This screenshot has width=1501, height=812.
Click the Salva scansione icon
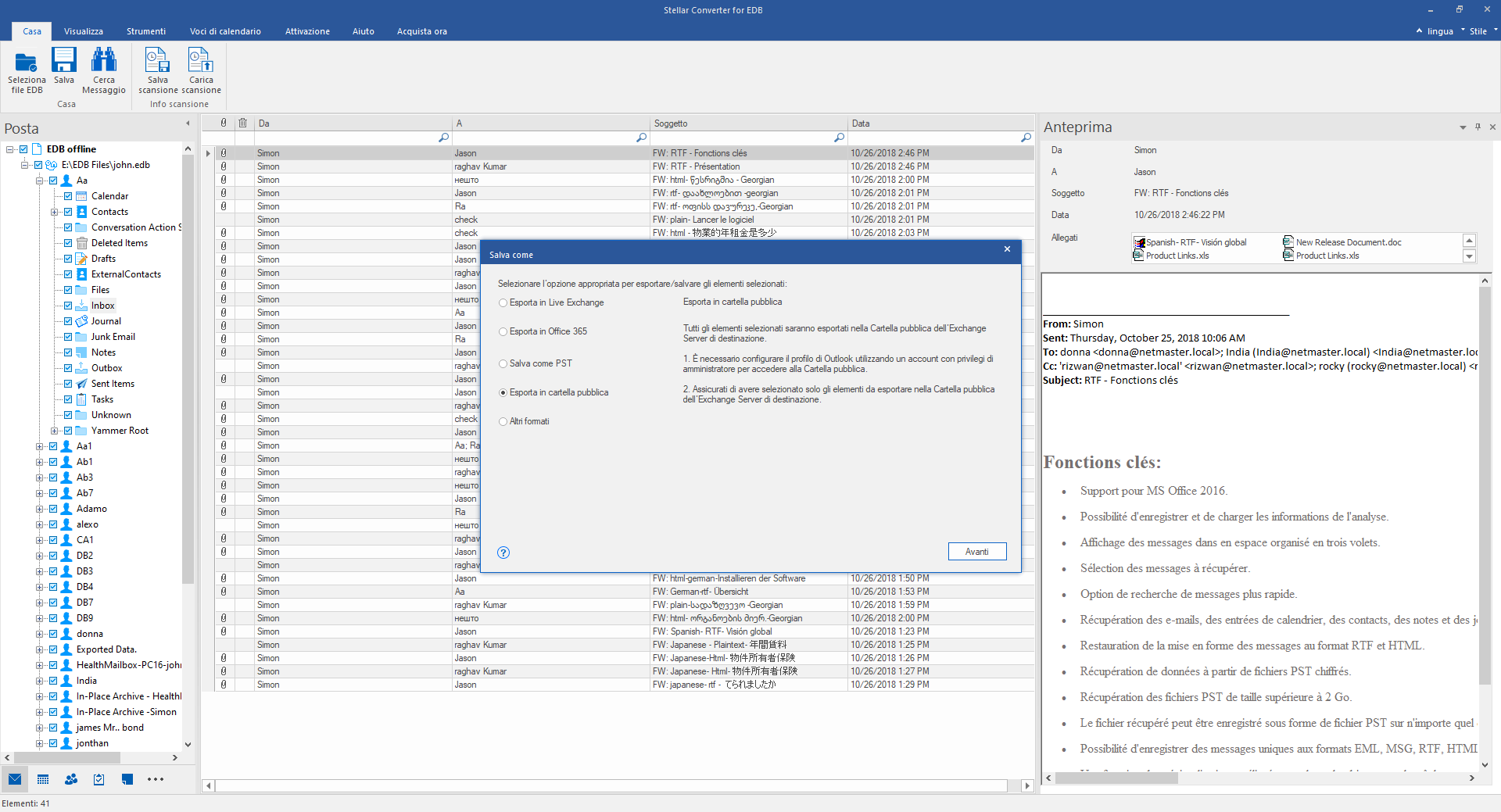pos(157,61)
